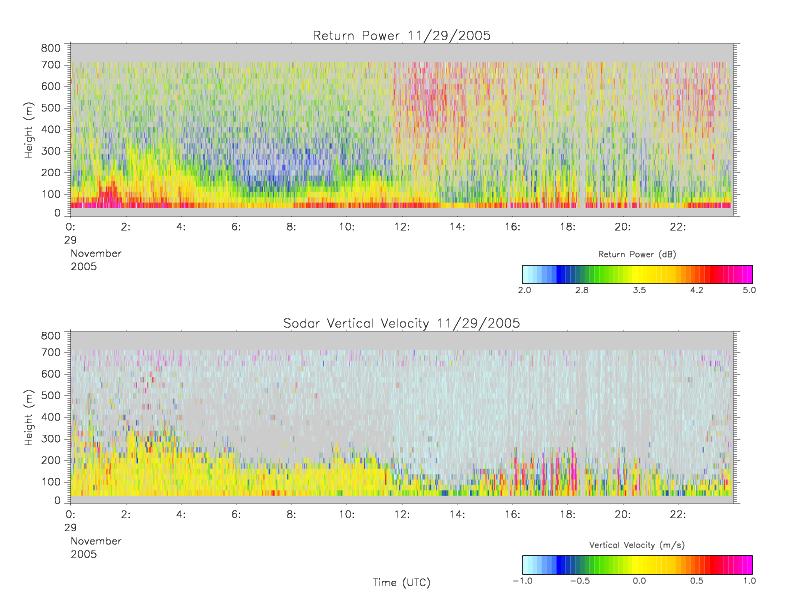
Task: Select the 4.2 value on Return Power scale
Action: 697,290
